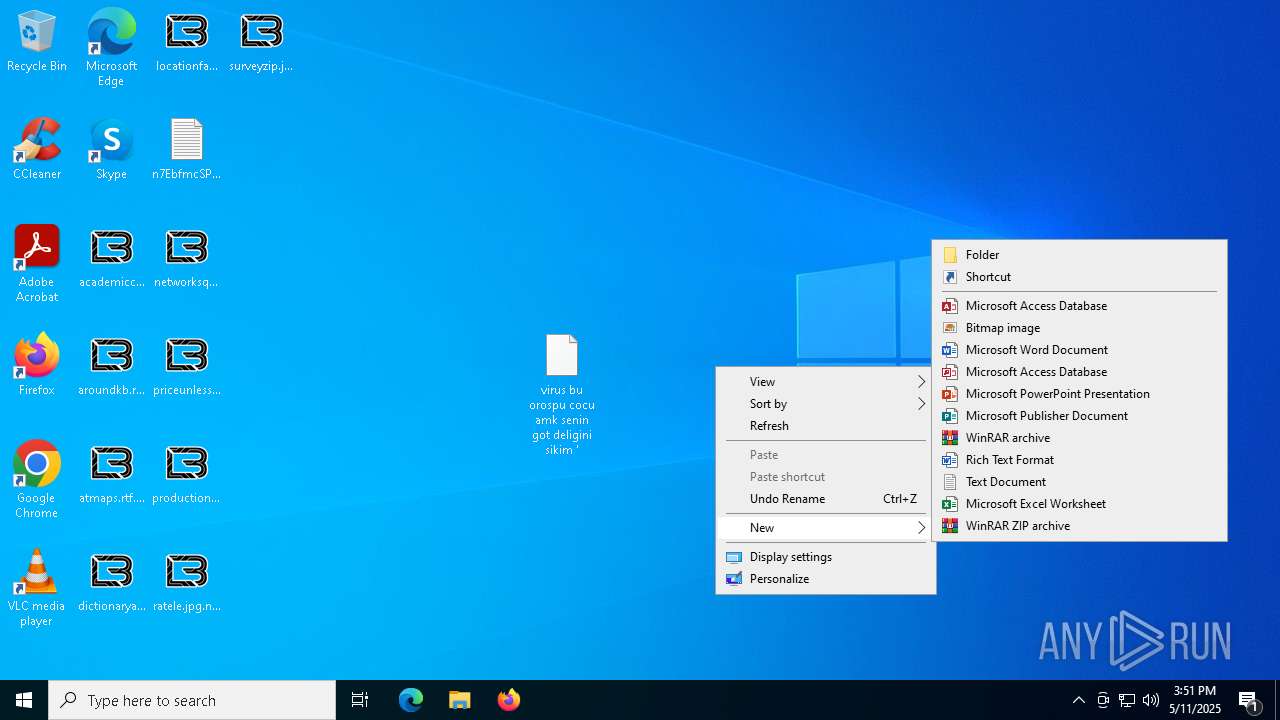The width and height of the screenshot is (1280, 720).
Task: Select the CCleaner desktop shortcut
Action: coord(37,150)
